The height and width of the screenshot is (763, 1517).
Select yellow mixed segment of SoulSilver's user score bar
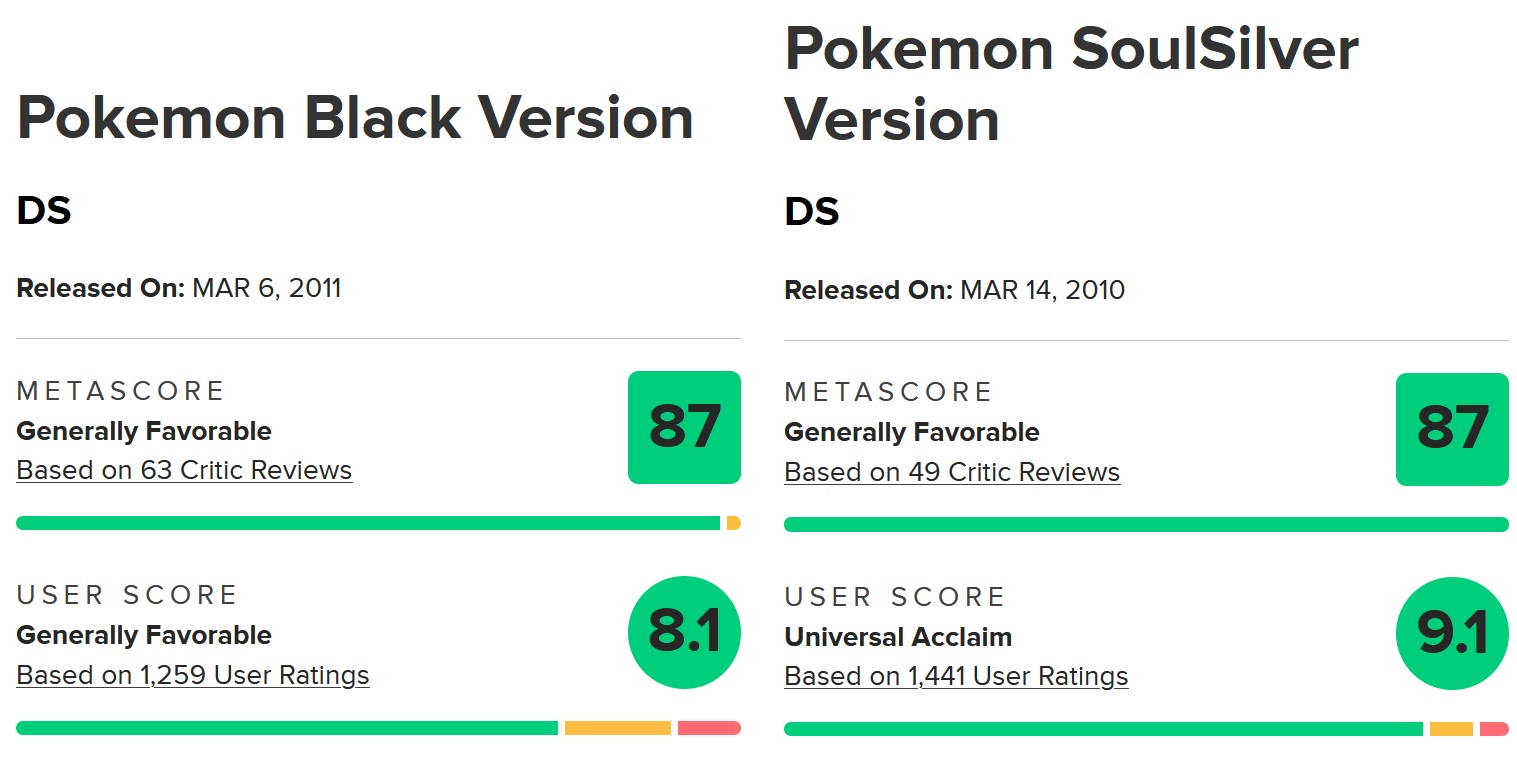(x=1451, y=730)
